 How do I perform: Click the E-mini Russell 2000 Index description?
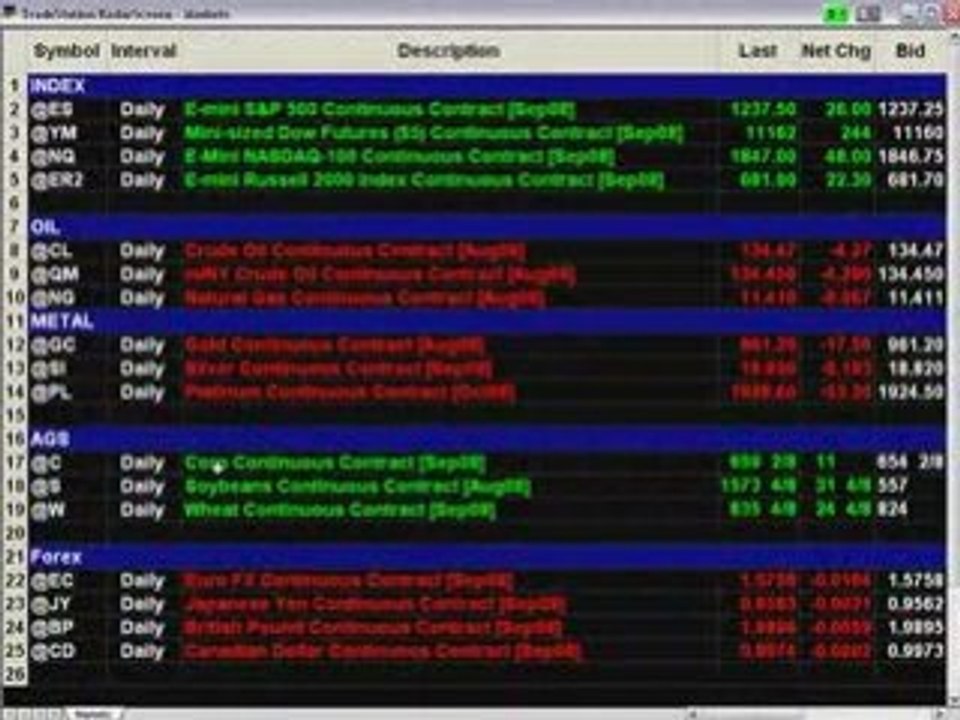(x=424, y=180)
